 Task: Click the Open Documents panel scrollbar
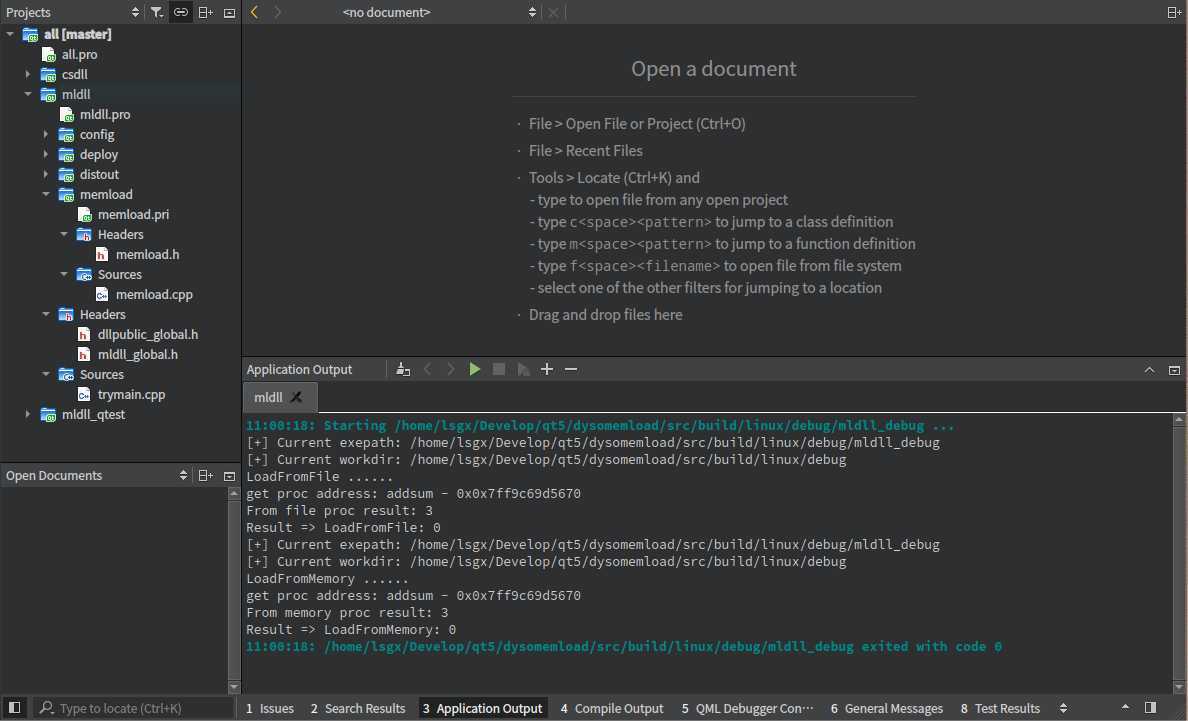(x=233, y=590)
